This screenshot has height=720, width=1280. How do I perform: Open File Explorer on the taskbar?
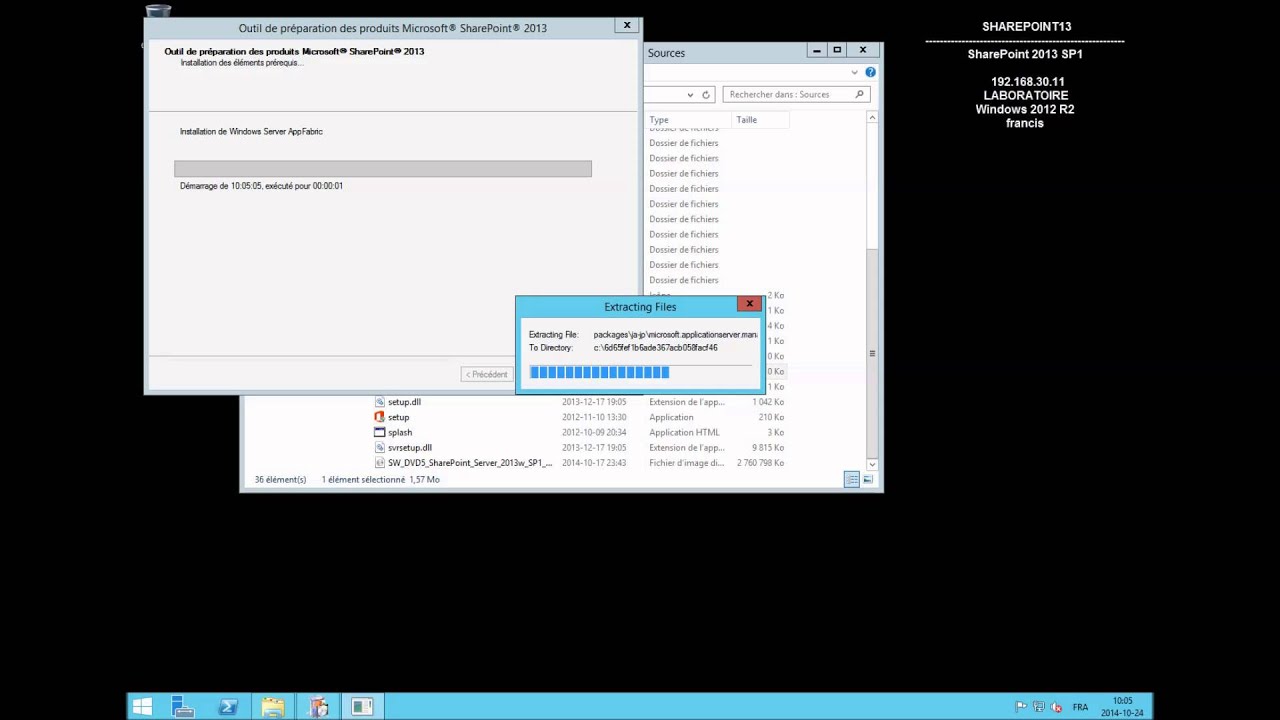click(x=273, y=707)
